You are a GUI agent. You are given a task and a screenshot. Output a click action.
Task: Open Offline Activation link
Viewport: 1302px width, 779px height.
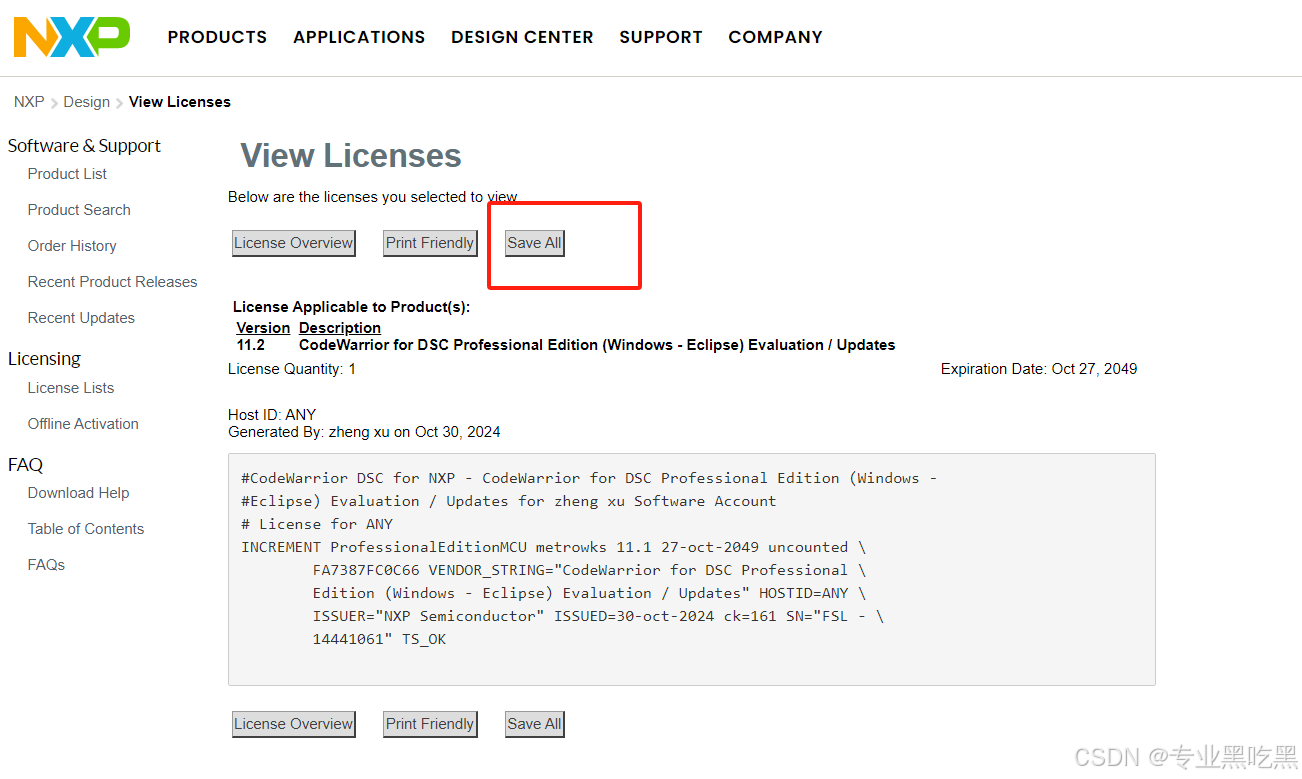[x=83, y=424]
